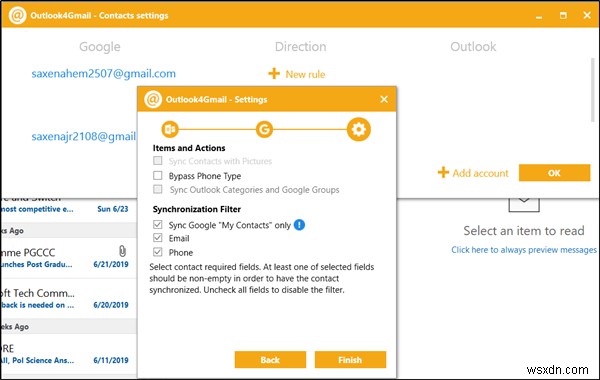Open the PGCCC email dated 6/21/2019
Viewport: 600px width, 380px height.
point(68,258)
